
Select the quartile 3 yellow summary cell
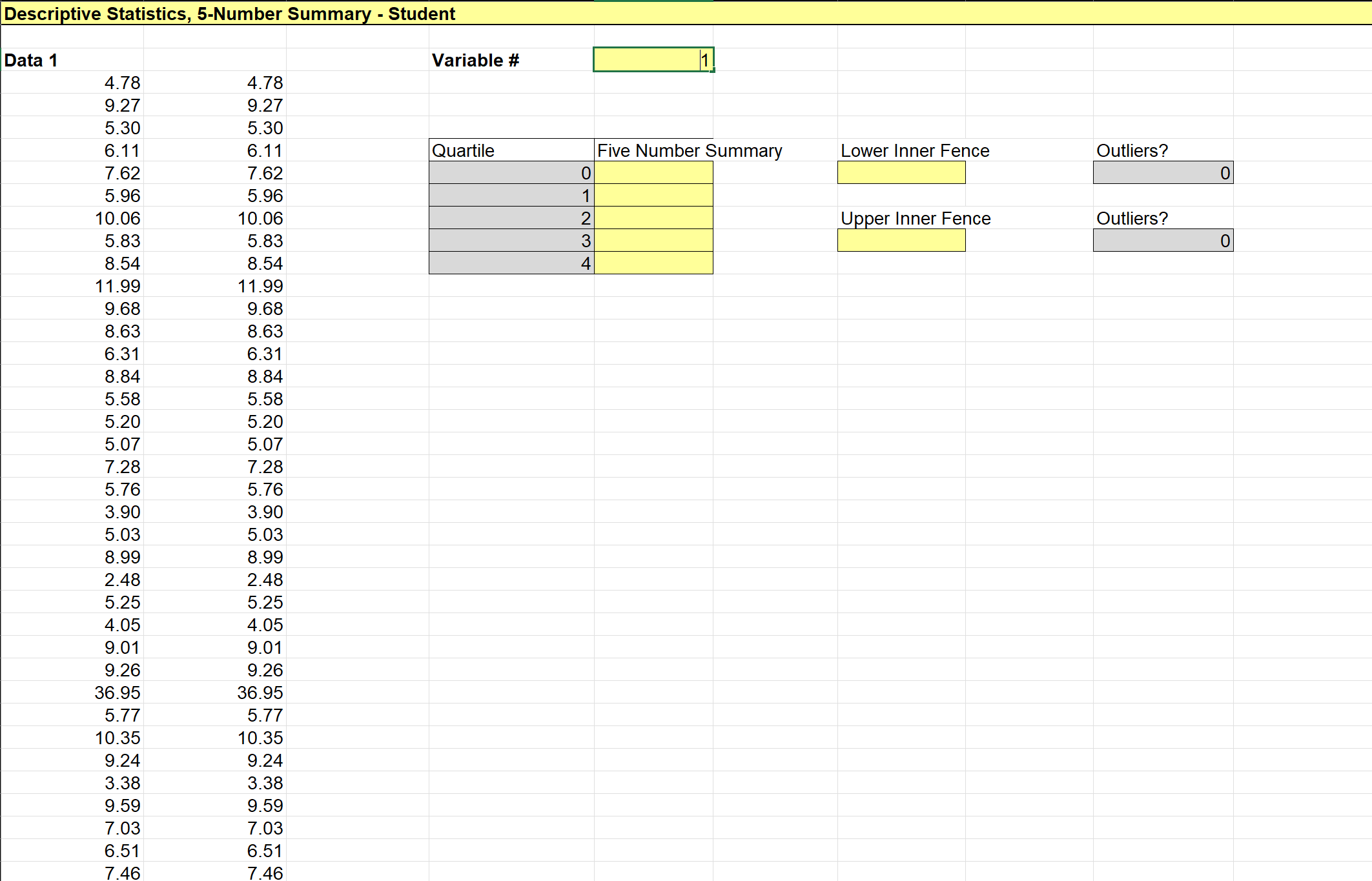(653, 241)
